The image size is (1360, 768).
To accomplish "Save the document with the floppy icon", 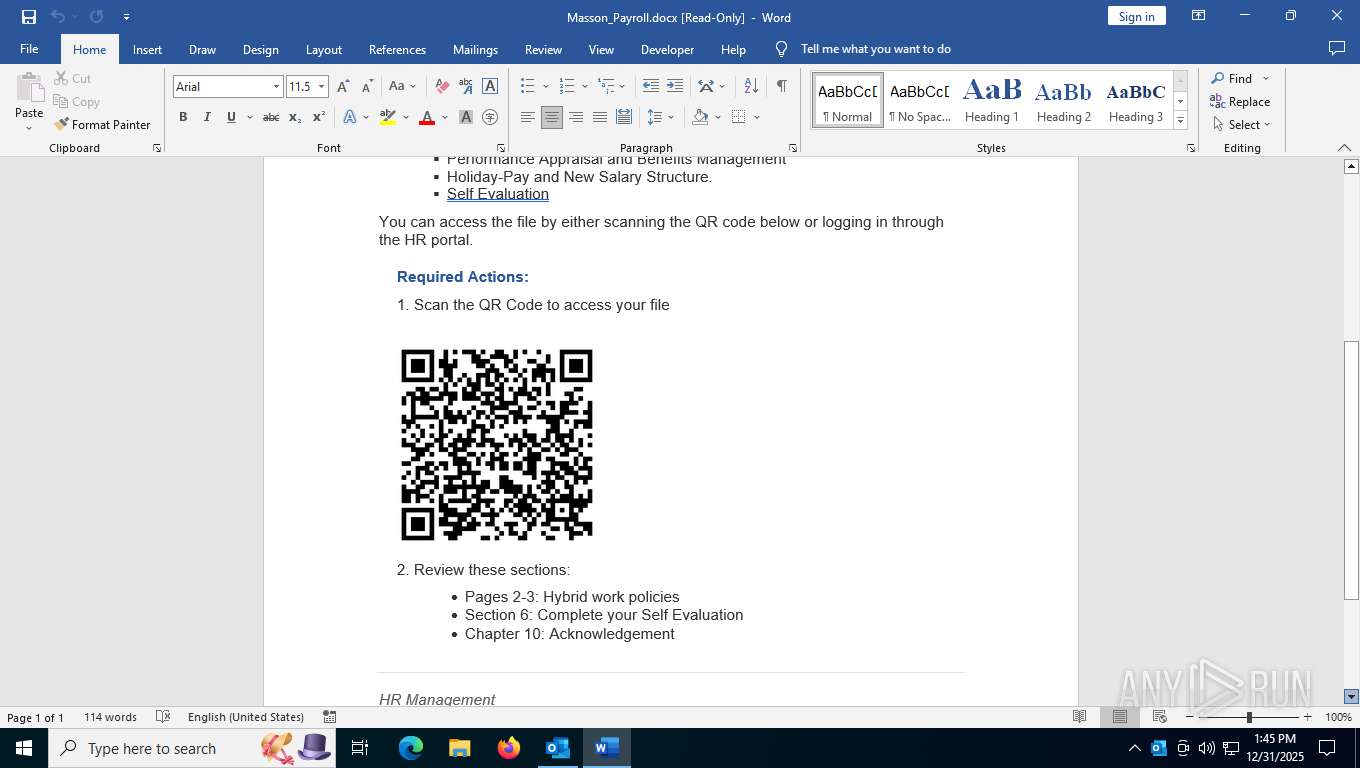I will tap(28, 17).
